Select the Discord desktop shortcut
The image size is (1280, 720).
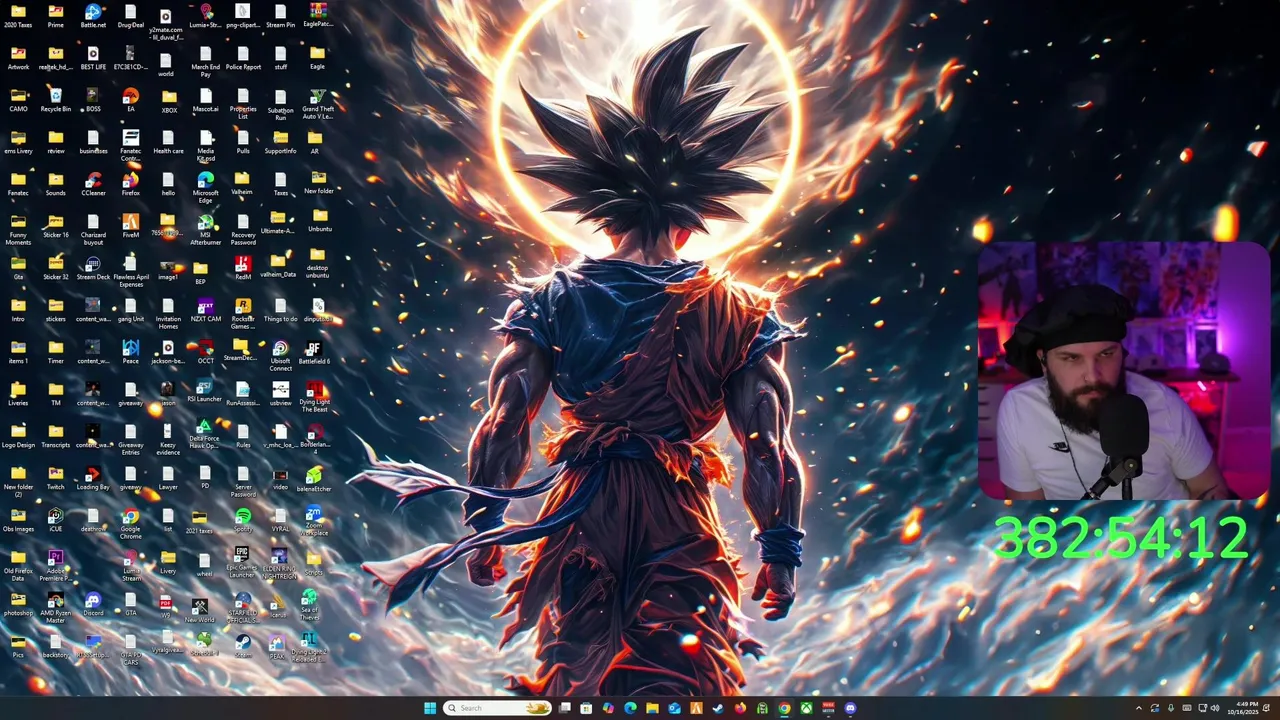pos(93,604)
